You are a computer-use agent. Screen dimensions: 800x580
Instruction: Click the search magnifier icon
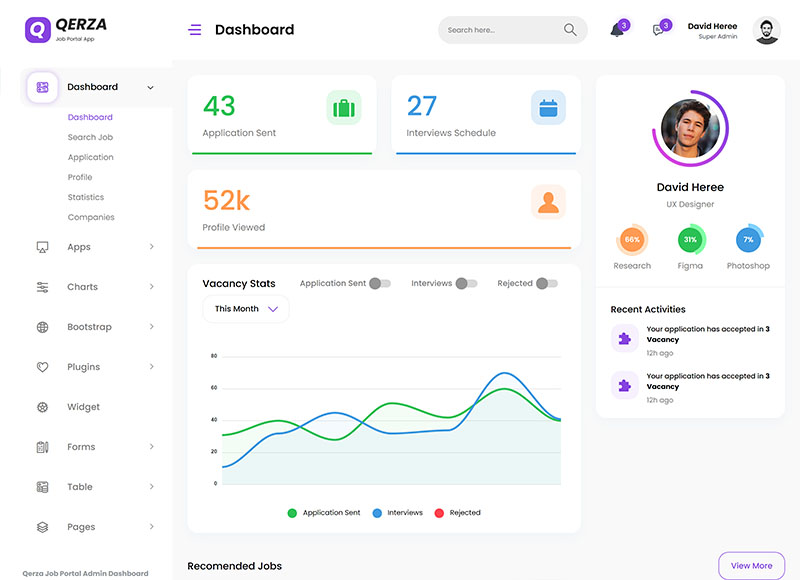tap(570, 30)
